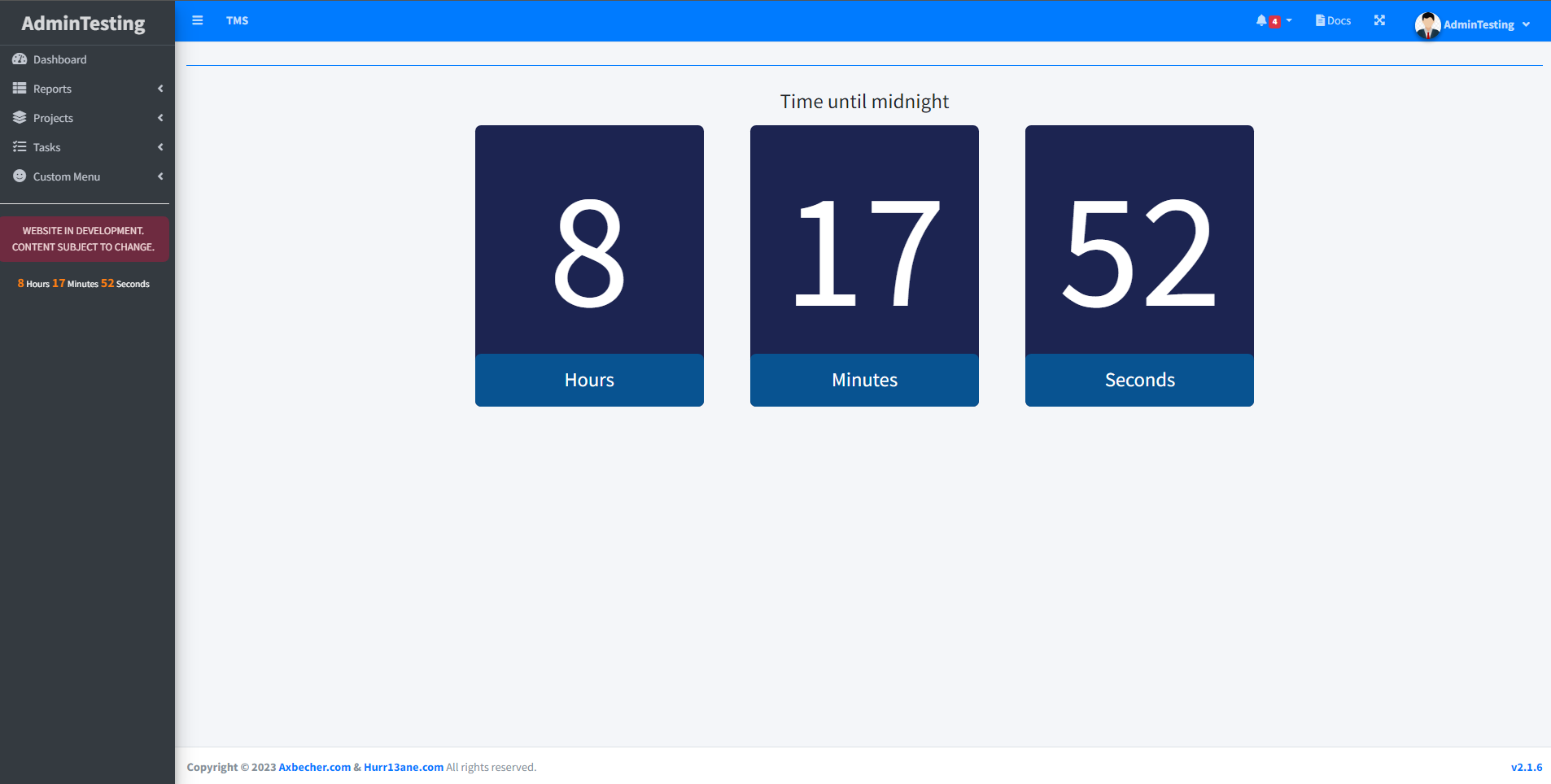Click the Projects layers icon
The height and width of the screenshot is (784, 1551).
click(x=20, y=118)
